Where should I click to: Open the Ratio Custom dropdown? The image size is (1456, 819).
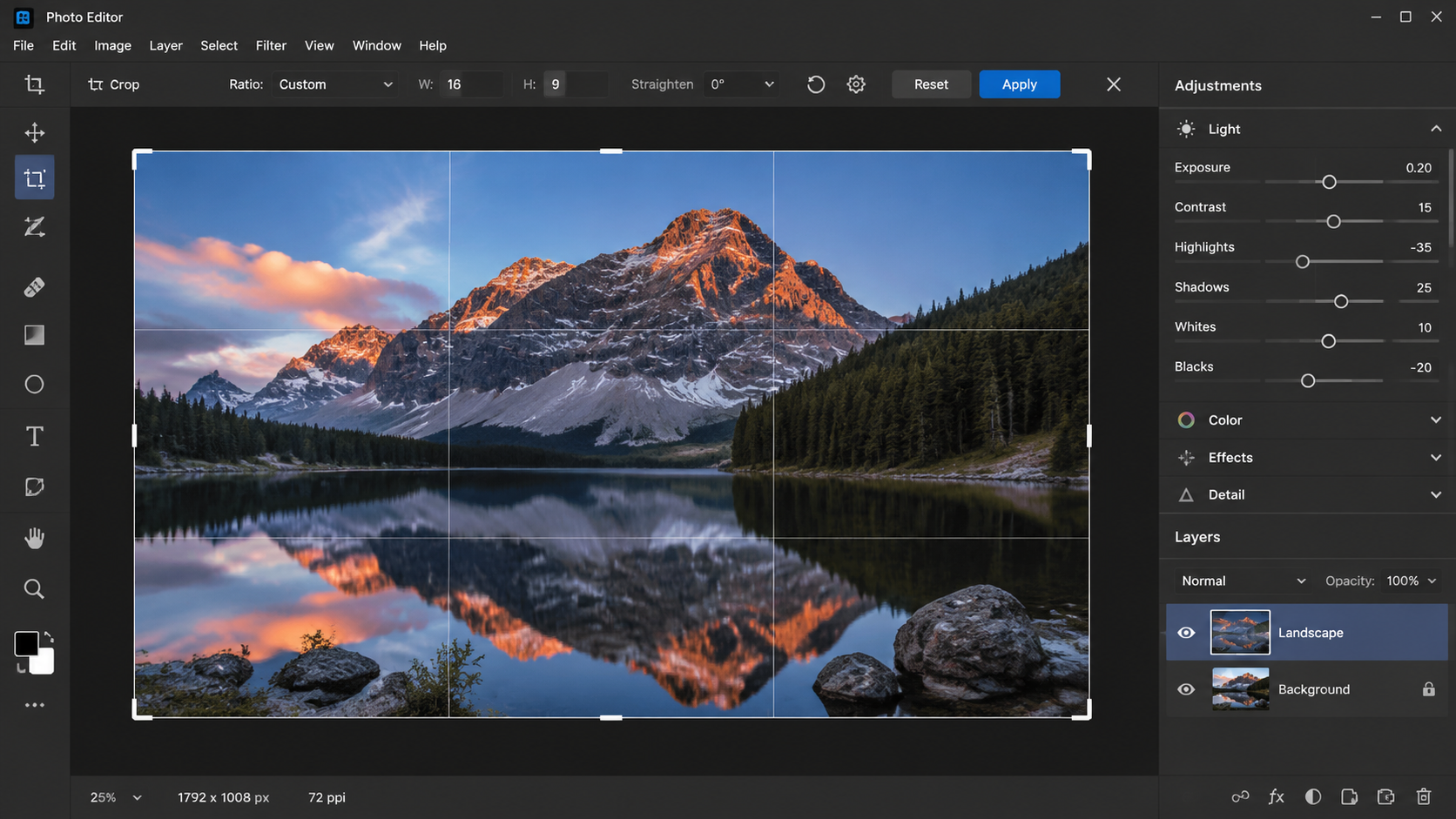point(335,84)
